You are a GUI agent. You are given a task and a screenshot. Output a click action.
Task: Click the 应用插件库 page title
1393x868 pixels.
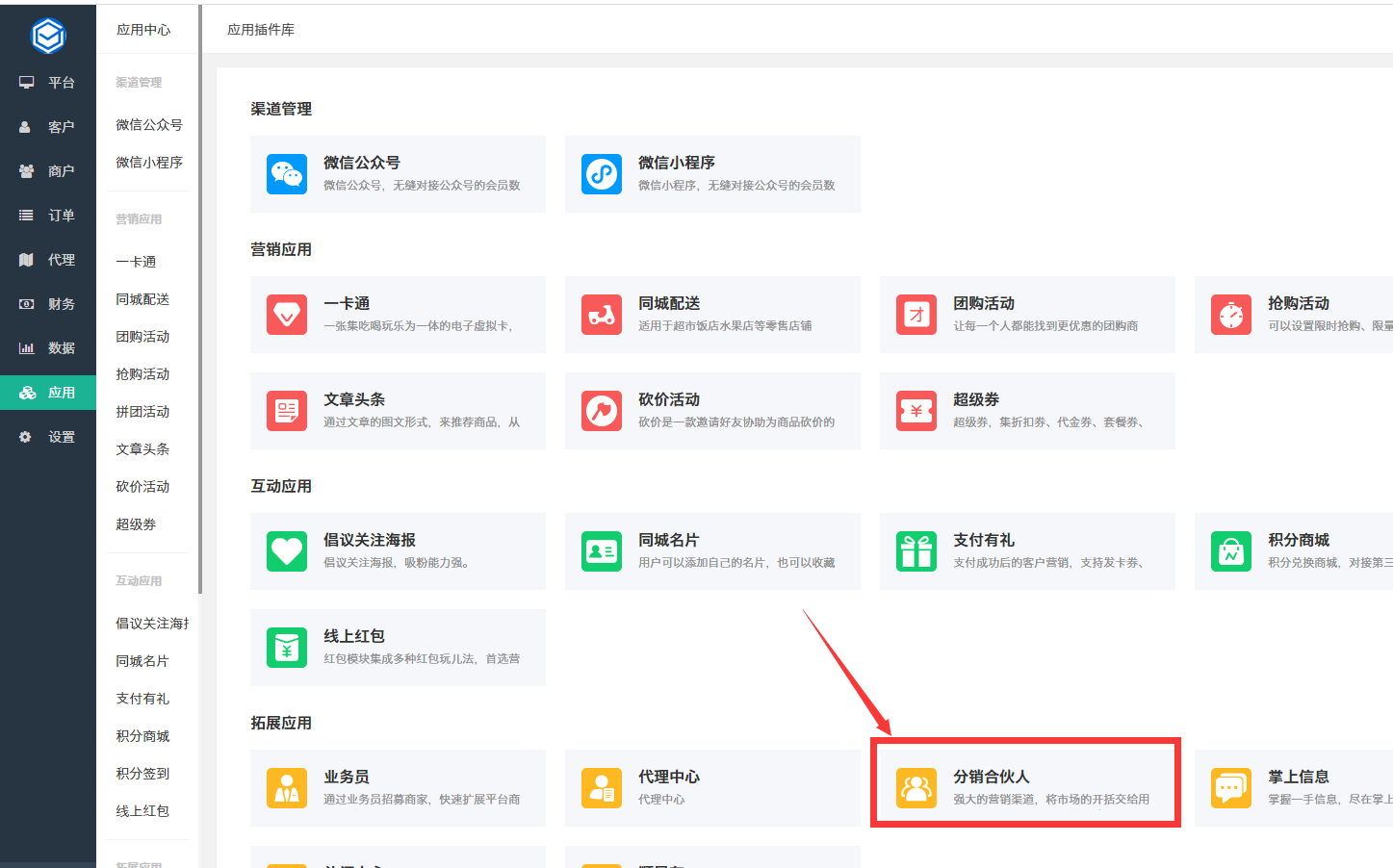261,30
